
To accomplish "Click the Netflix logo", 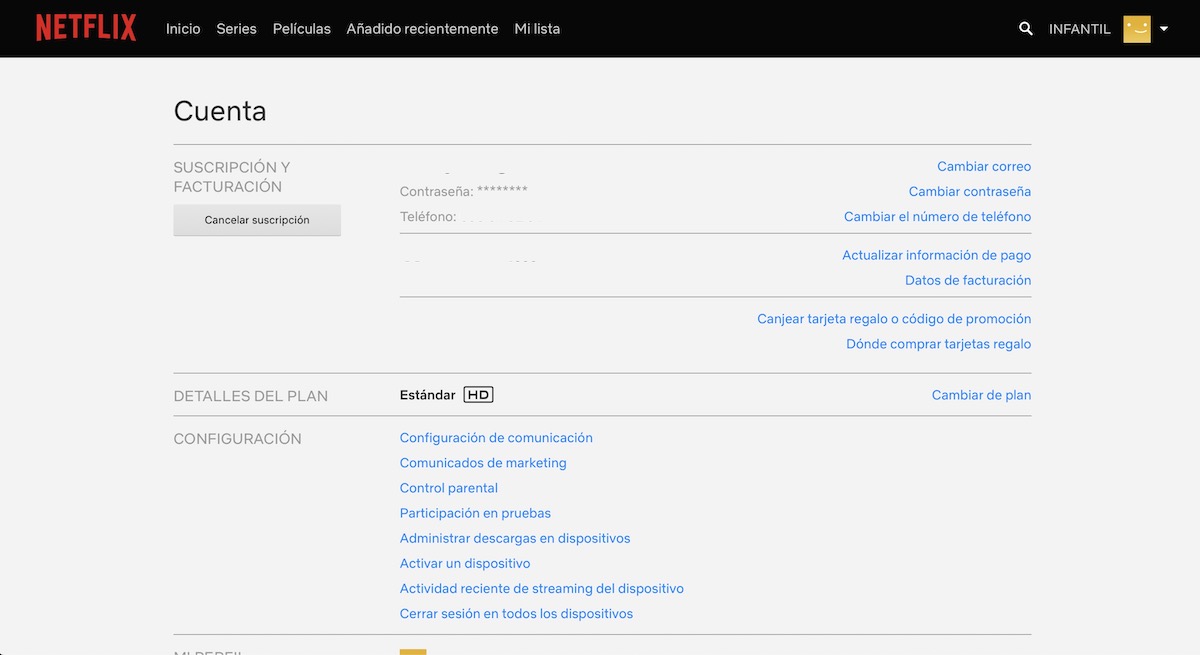I will (86, 28).
